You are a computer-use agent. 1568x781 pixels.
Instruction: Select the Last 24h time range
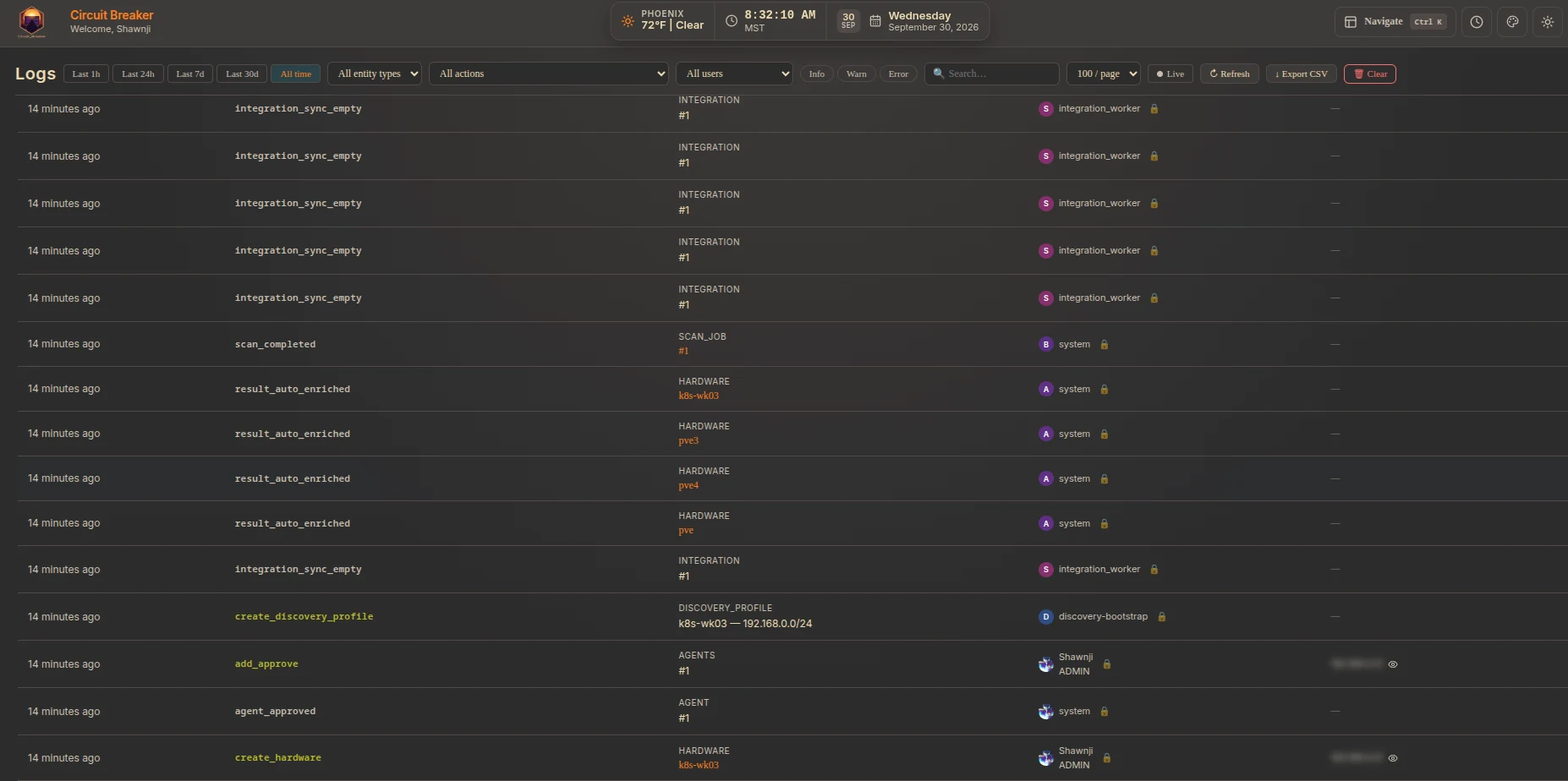[138, 74]
